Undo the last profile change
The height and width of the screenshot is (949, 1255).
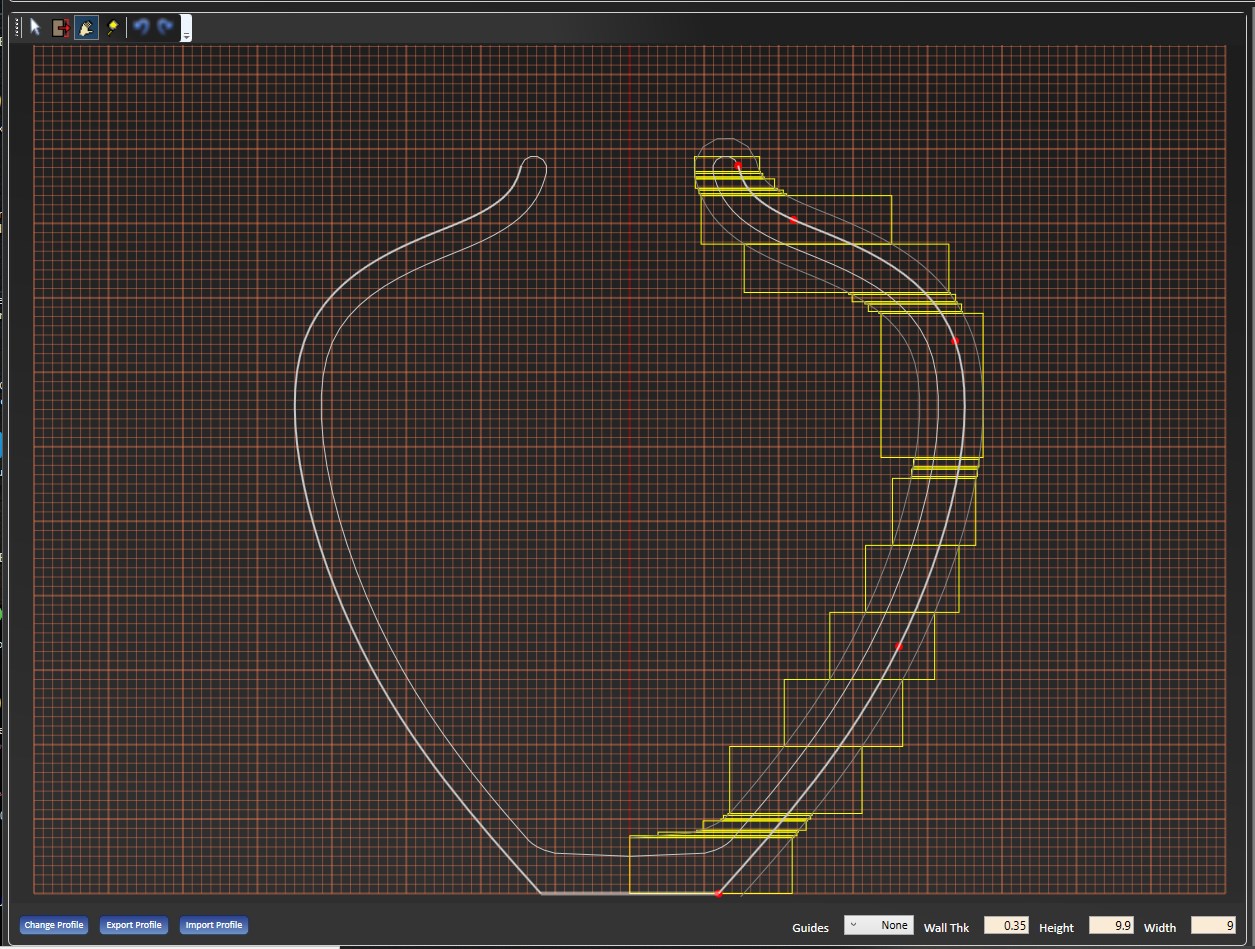click(x=140, y=27)
